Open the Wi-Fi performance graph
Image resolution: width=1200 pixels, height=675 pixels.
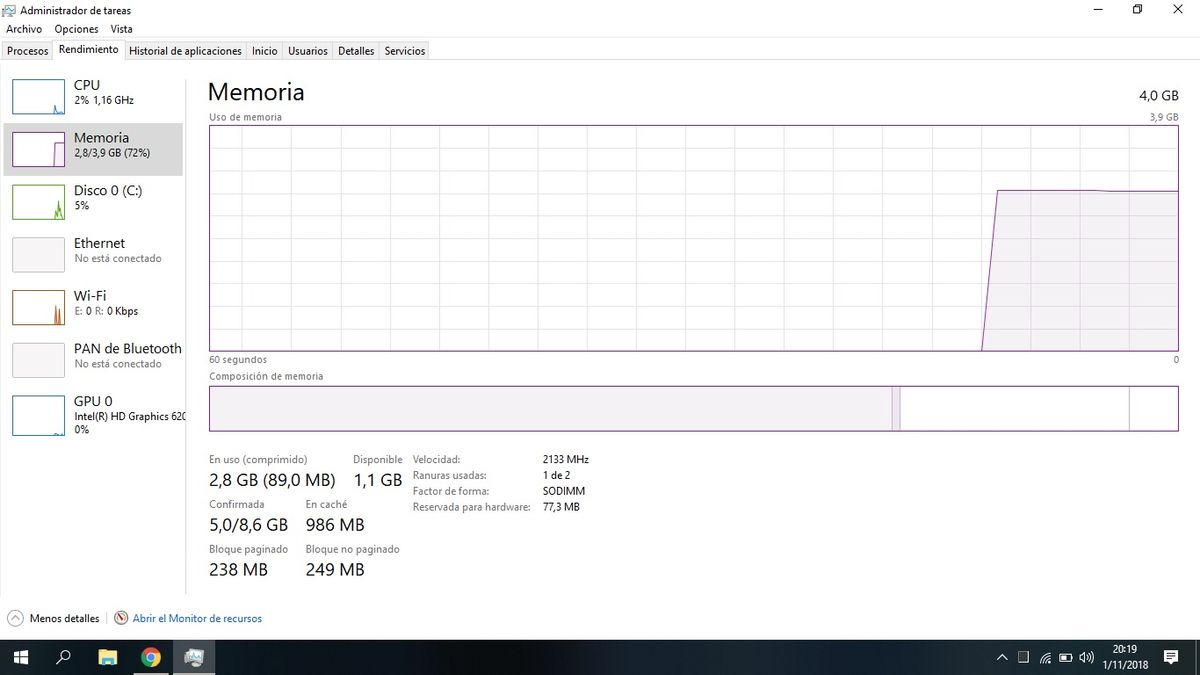[38, 307]
